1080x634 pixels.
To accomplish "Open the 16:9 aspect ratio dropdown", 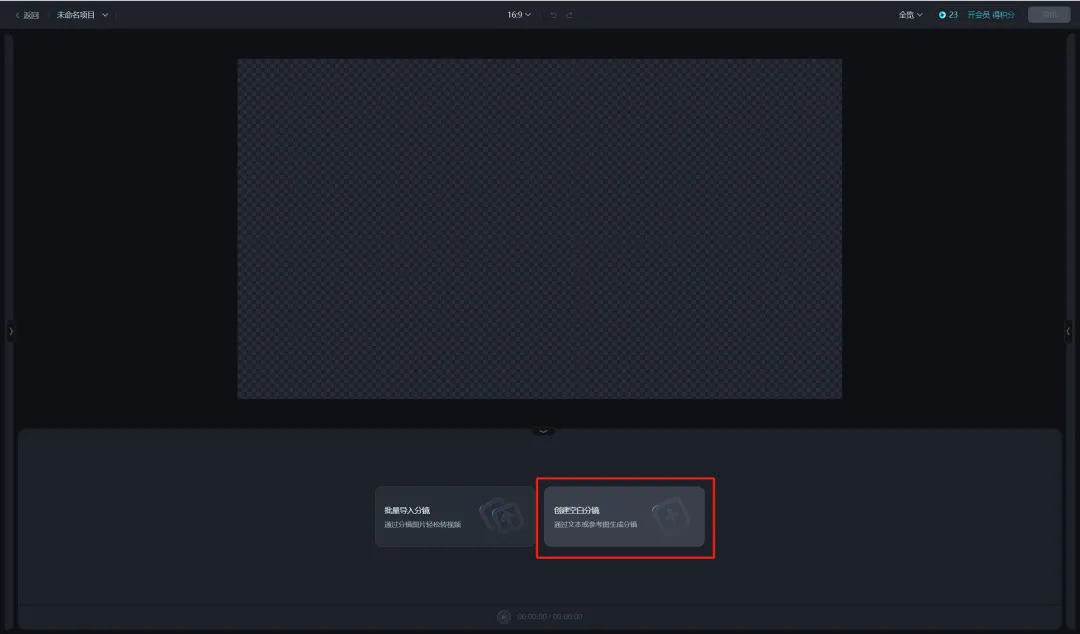I will [x=519, y=15].
